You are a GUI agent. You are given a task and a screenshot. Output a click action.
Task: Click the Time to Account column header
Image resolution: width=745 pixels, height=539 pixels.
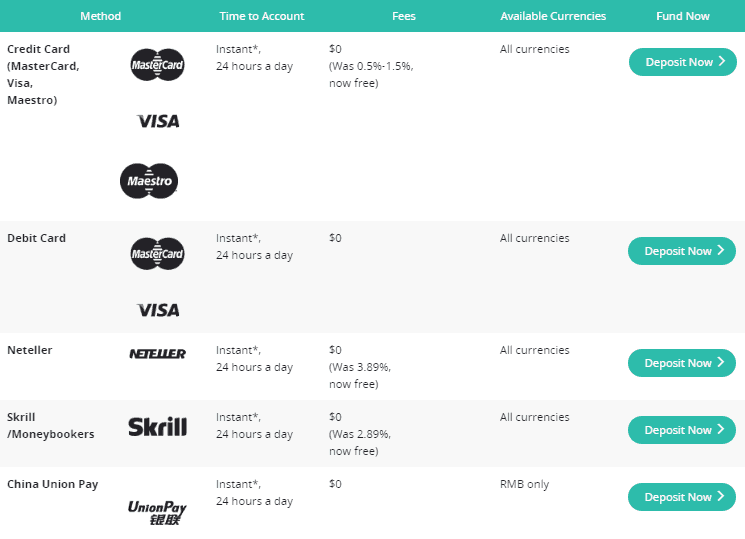point(262,16)
